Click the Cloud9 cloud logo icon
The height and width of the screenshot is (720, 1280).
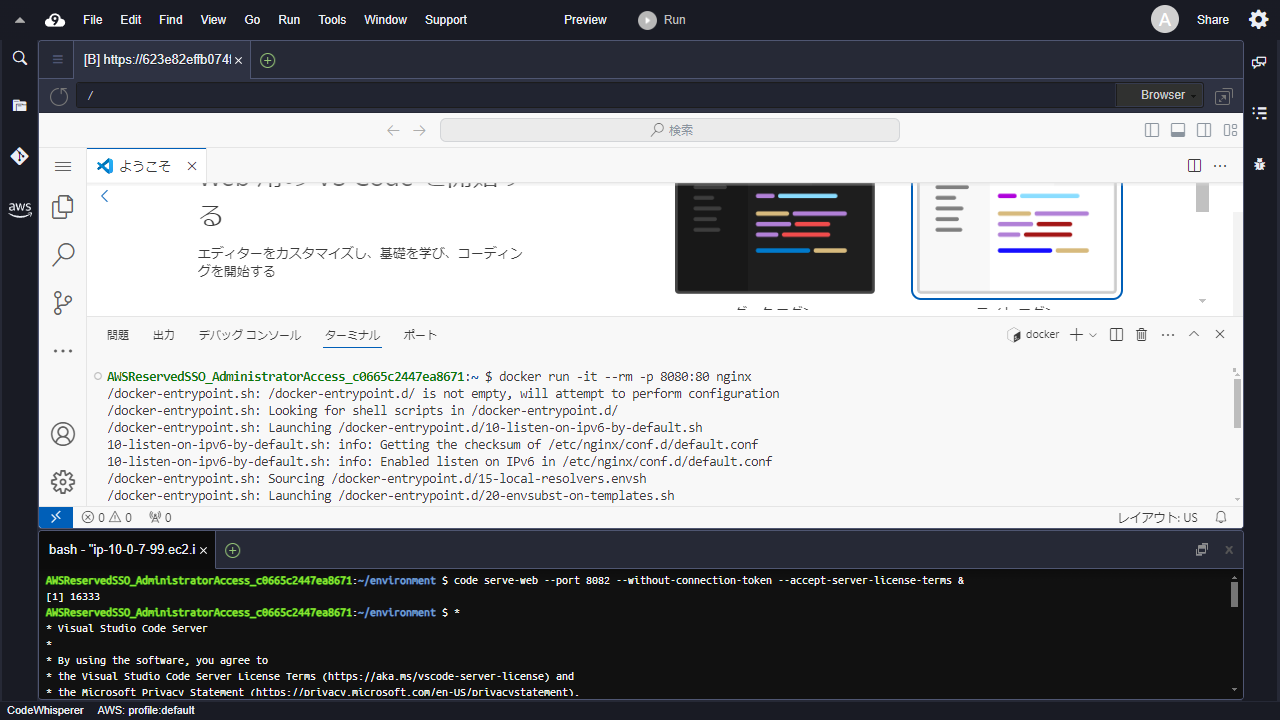[55, 20]
